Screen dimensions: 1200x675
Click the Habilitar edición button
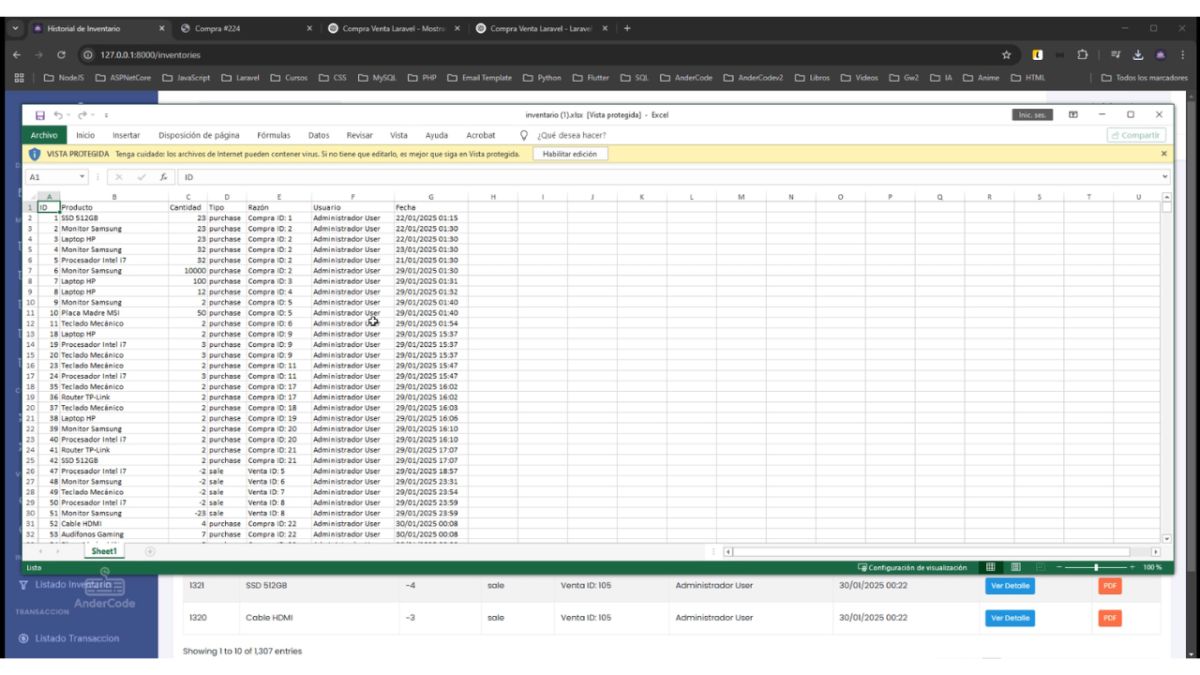[569, 154]
